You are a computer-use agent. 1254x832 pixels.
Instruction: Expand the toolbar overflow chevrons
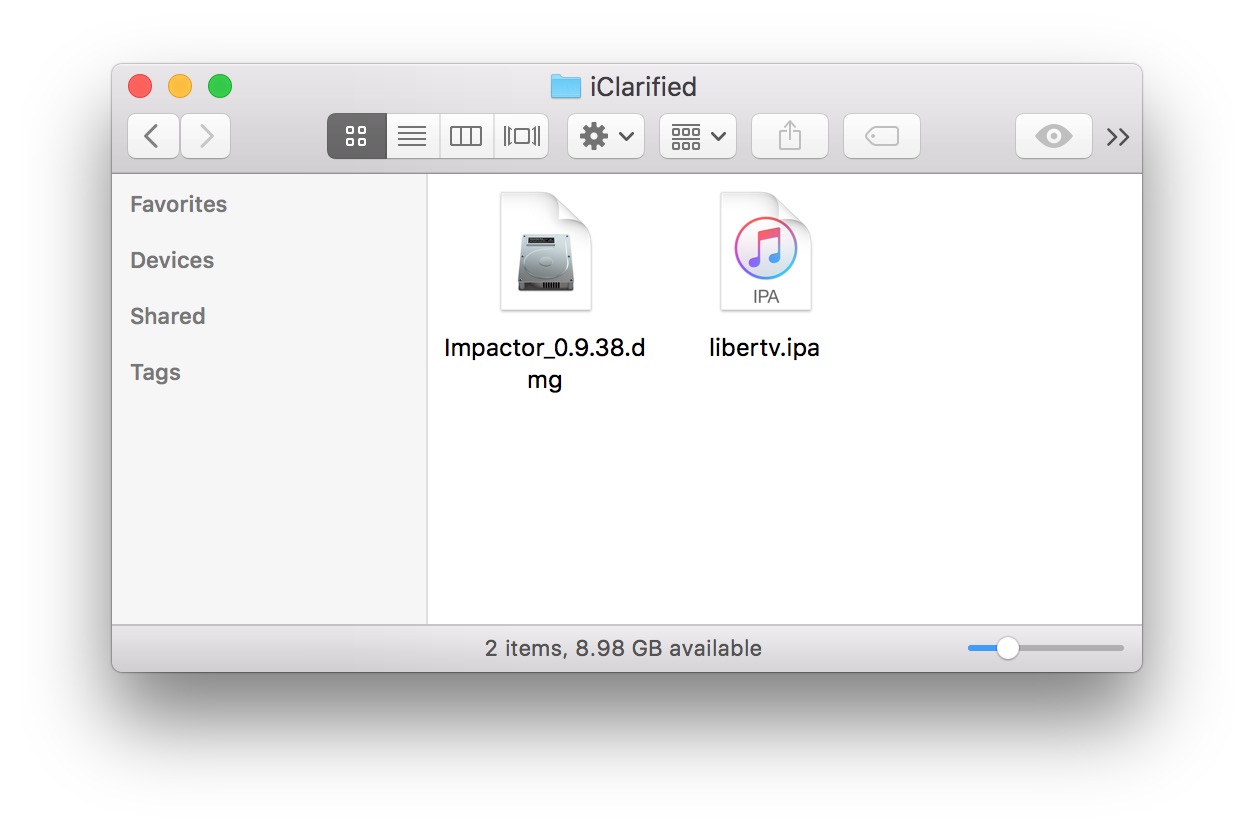click(x=1118, y=137)
